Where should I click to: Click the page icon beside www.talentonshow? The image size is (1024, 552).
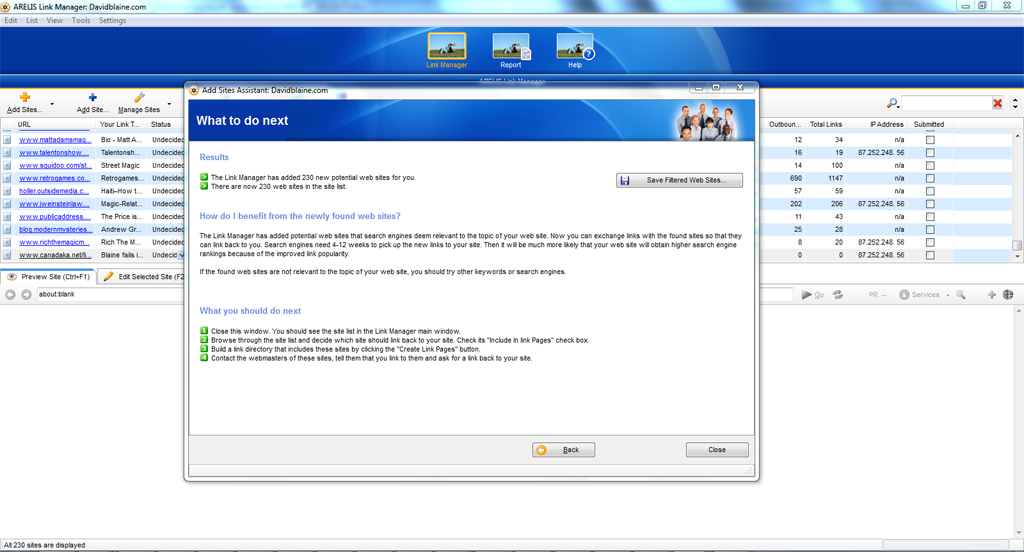click(7, 152)
